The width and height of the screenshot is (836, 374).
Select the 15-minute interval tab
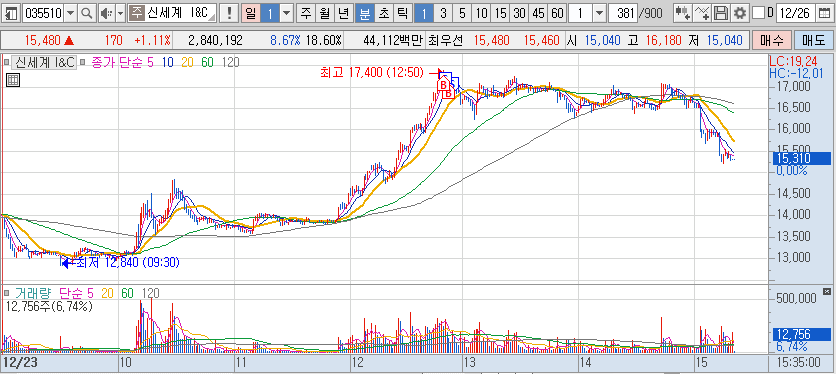(501, 13)
